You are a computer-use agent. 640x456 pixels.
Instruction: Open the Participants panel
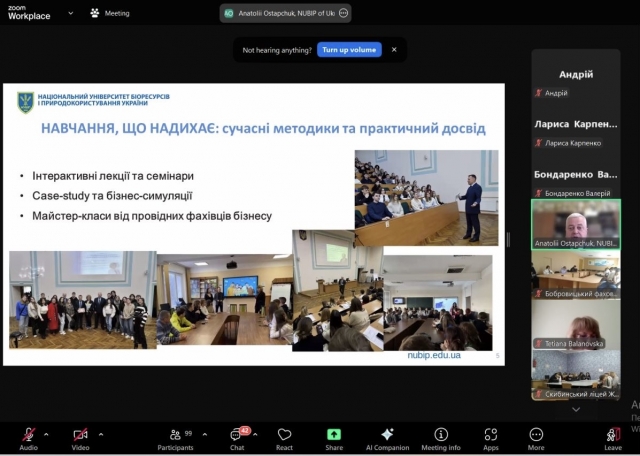(176, 438)
